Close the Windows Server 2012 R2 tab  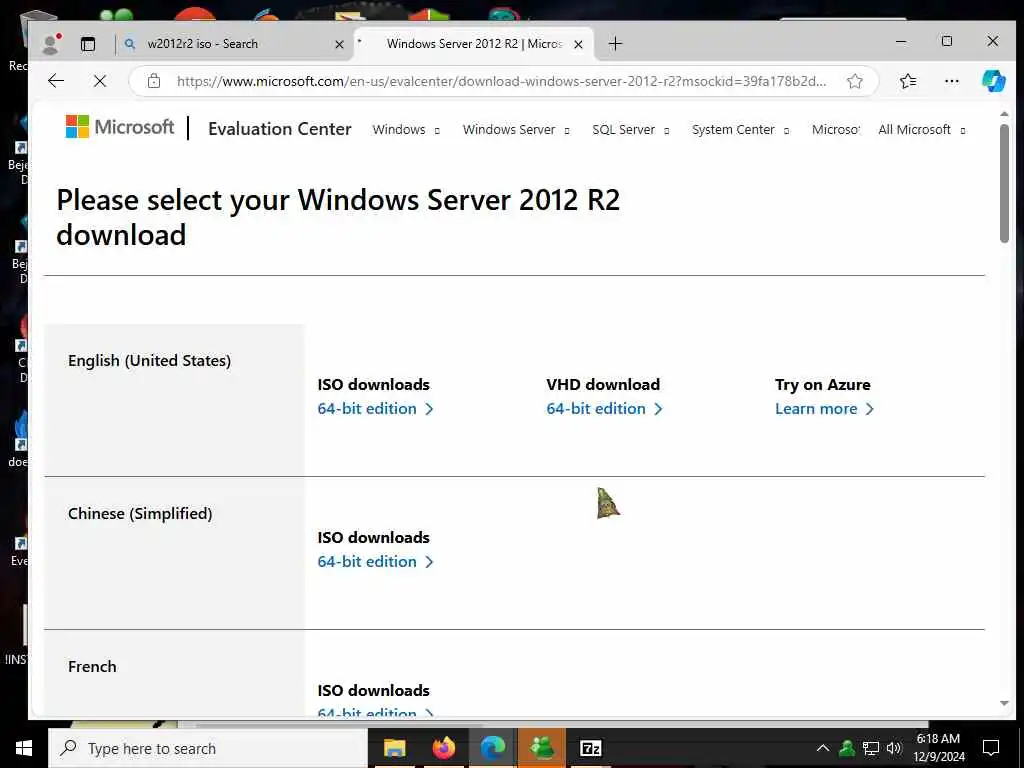tap(578, 44)
